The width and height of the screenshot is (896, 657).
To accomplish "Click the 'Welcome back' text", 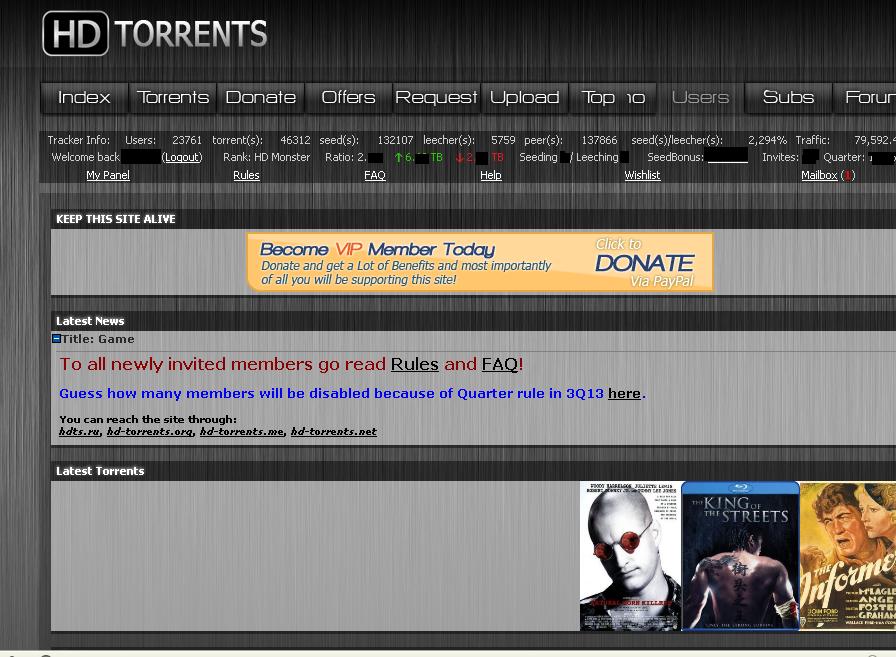I will (86, 157).
